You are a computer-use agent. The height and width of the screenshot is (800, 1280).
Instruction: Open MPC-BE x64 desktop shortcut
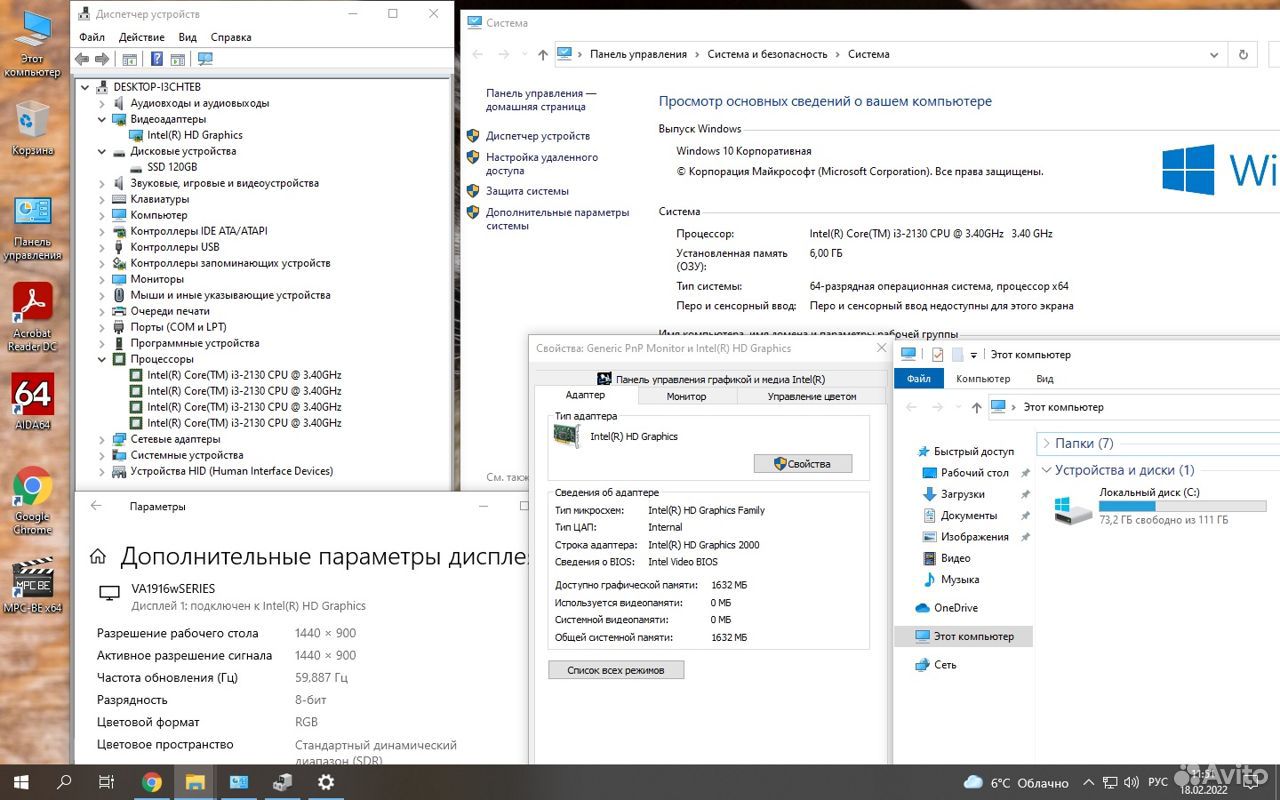click(x=32, y=584)
